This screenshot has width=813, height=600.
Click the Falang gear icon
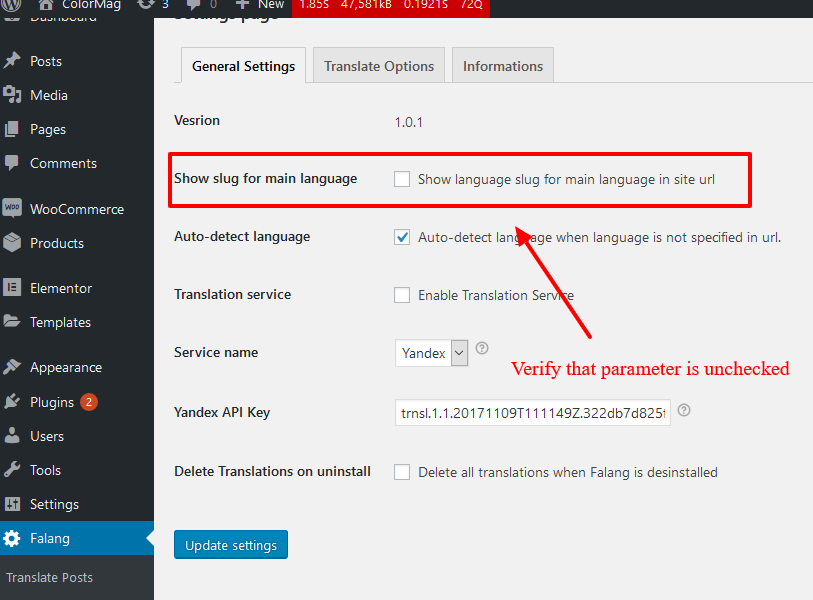pos(11,538)
